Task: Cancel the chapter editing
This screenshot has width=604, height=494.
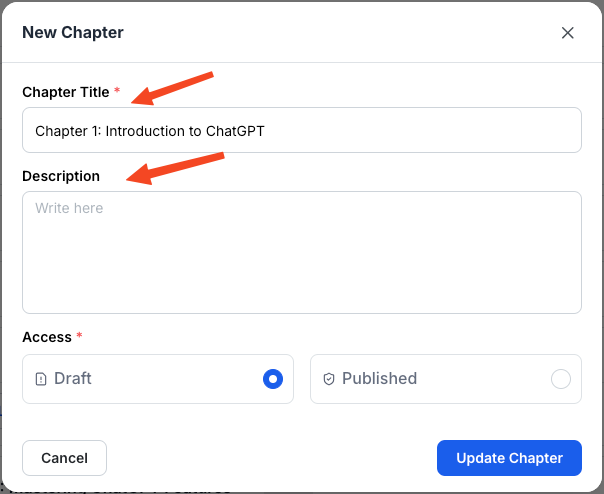Action: pos(64,458)
